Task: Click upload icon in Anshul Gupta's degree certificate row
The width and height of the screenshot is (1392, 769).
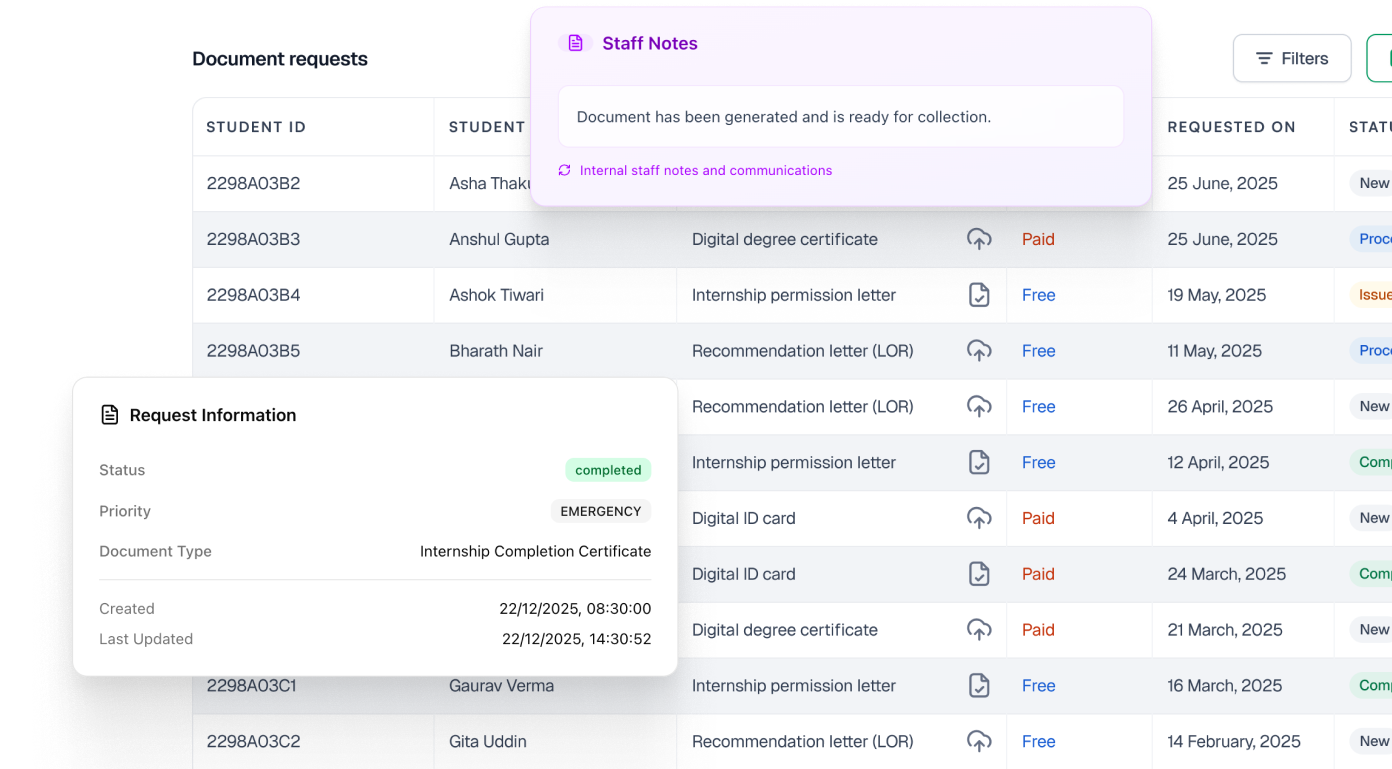Action: click(979, 239)
